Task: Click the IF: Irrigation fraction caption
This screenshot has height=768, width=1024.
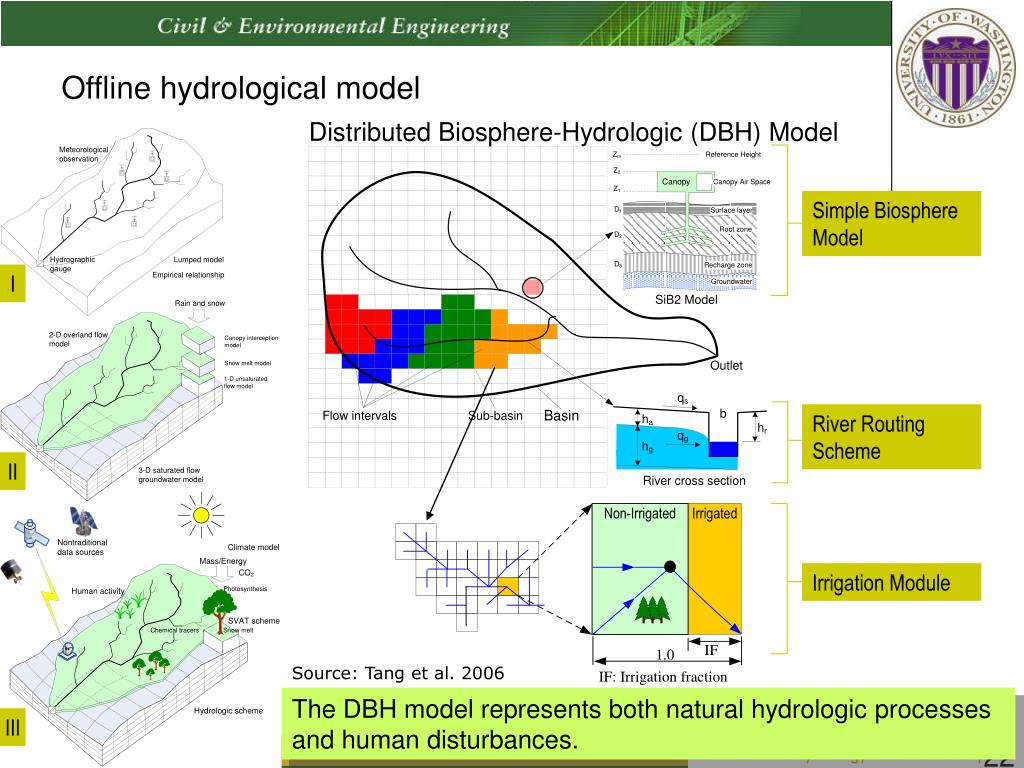Action: click(663, 677)
